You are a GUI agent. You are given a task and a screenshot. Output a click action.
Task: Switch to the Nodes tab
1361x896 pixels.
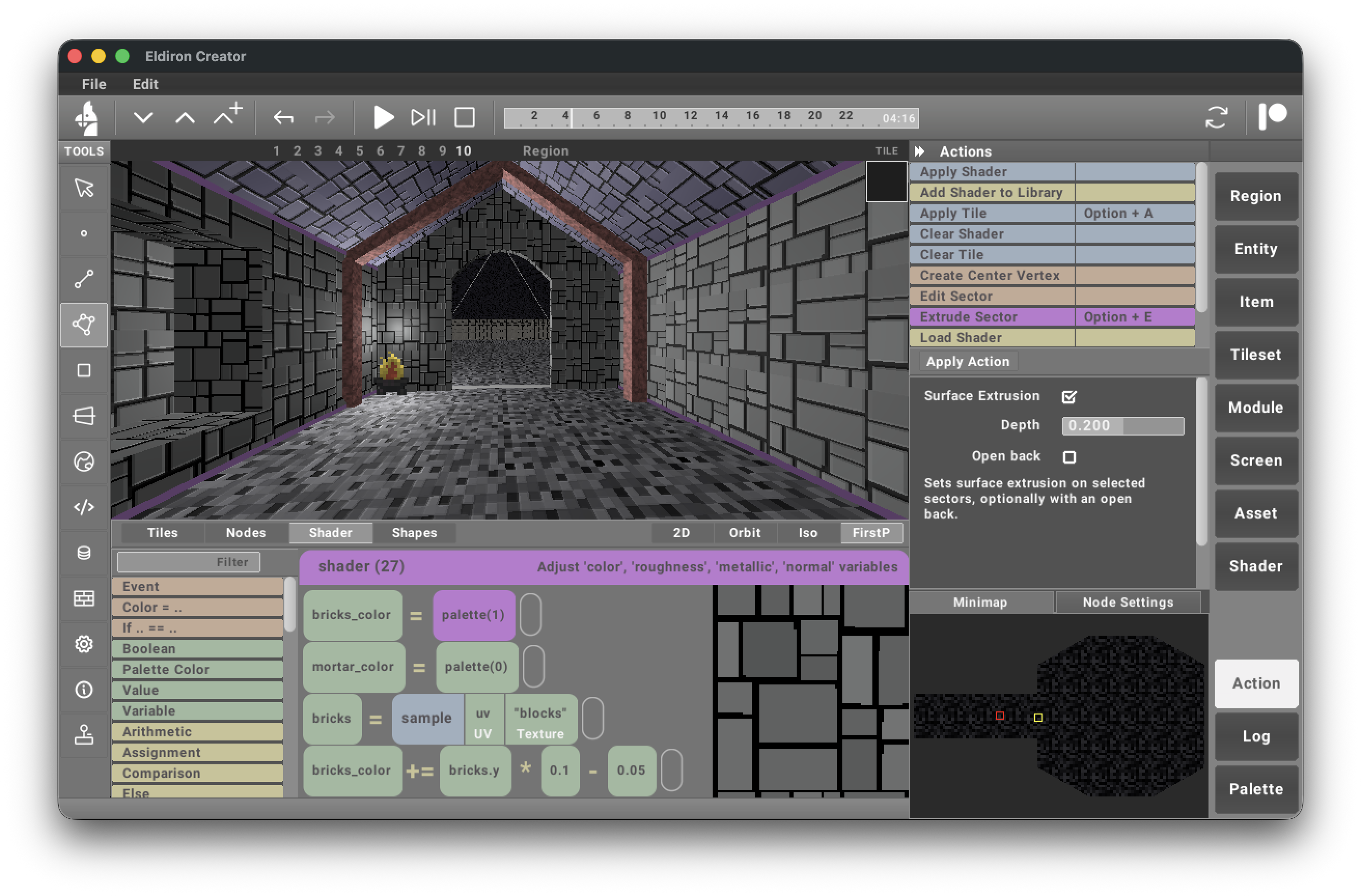[x=246, y=533]
